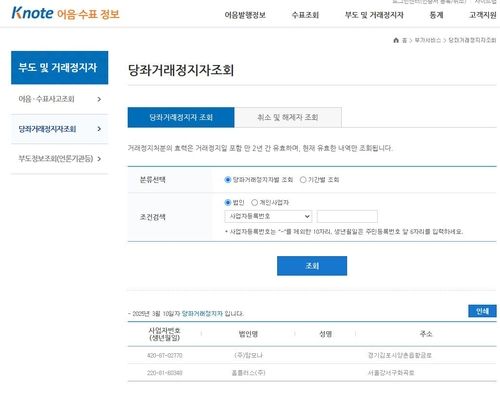Click the 조회 search button

click(312, 266)
